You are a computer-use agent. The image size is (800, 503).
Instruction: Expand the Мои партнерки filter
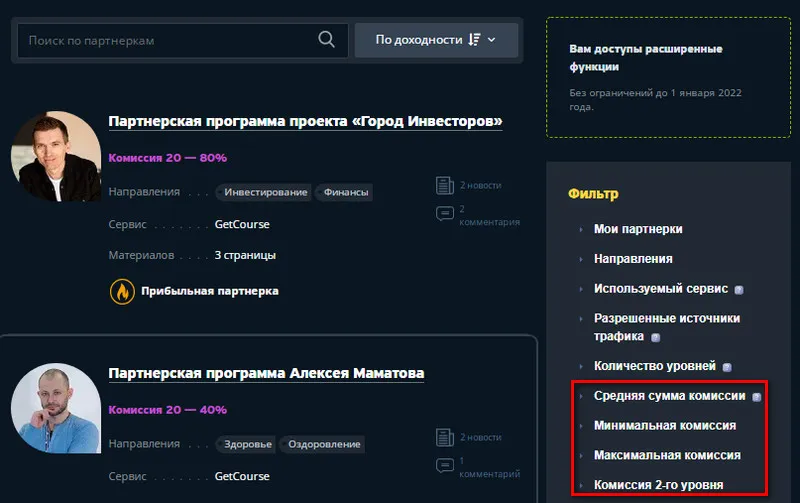click(x=638, y=229)
